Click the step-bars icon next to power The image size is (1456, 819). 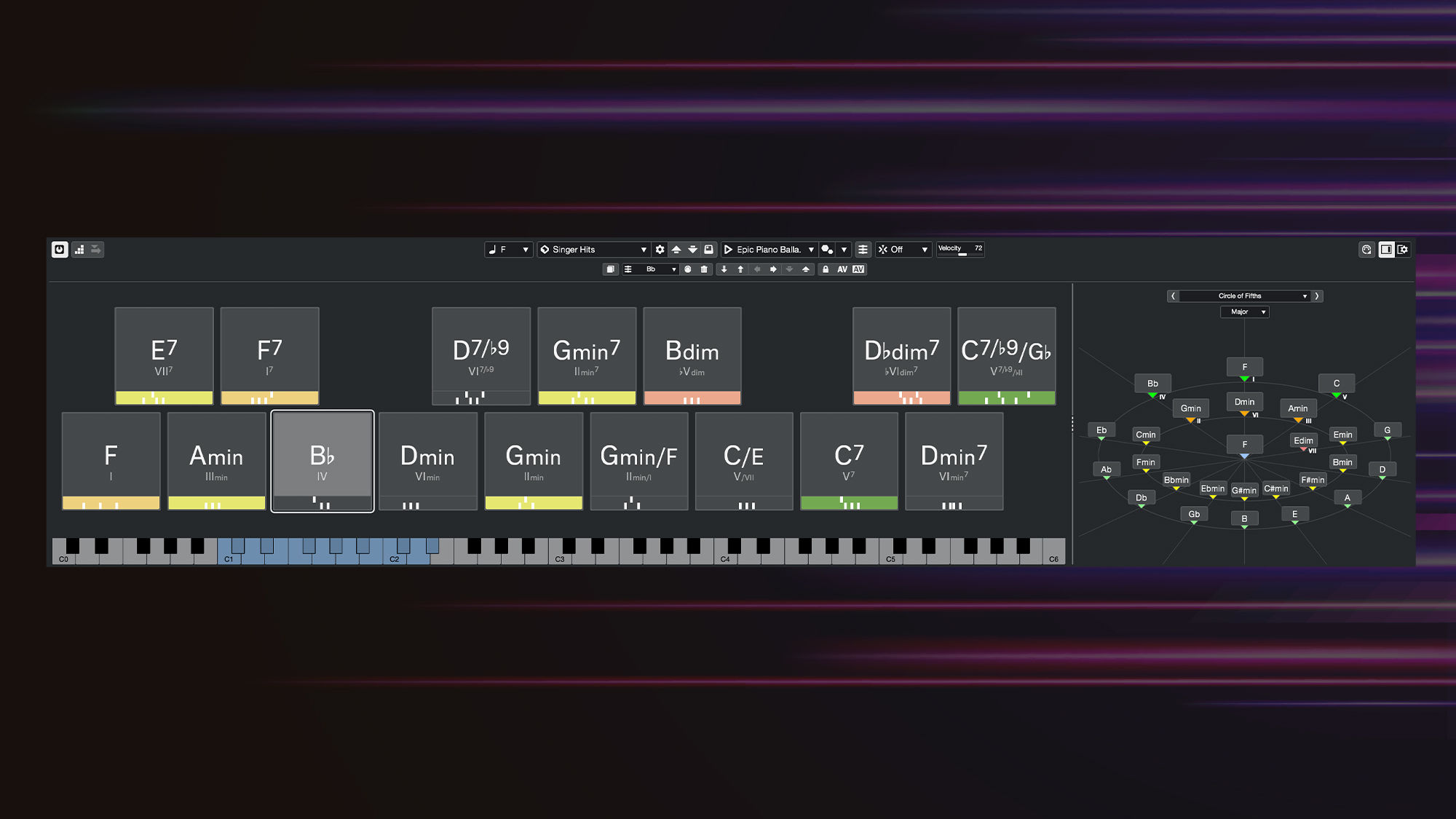pos(79,250)
